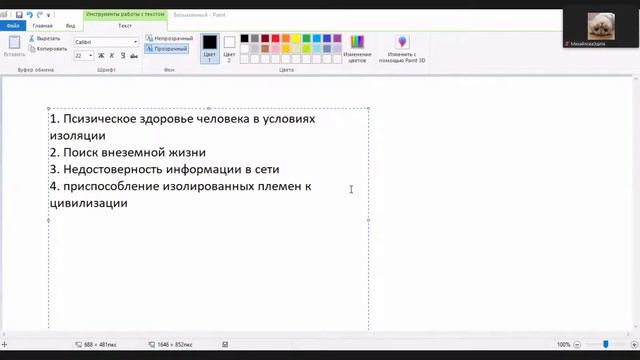Screen dimensions: 640x360
Task: Pick the brown color swatch
Action: click(265, 49)
